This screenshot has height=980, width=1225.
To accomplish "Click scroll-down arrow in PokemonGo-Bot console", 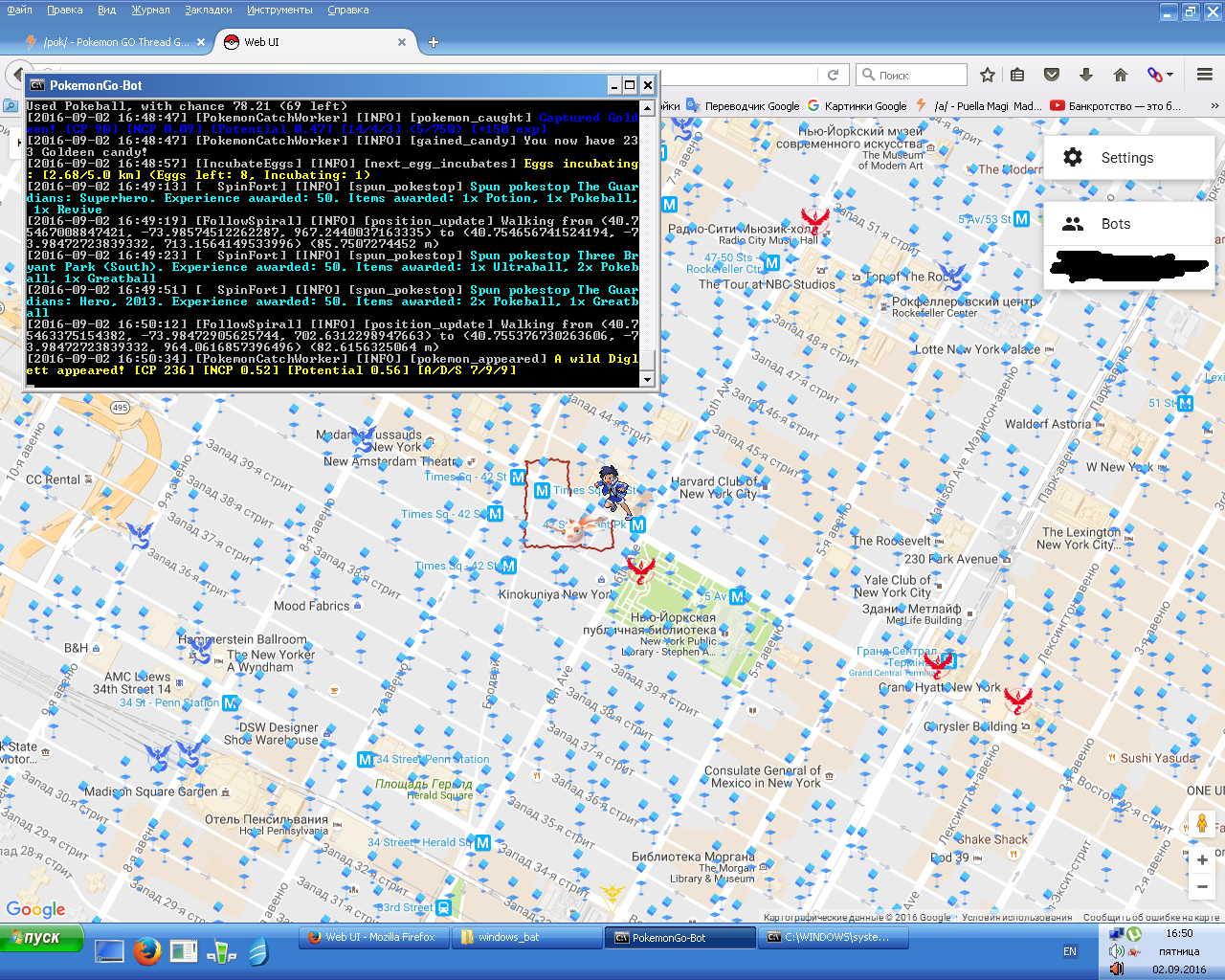I will tap(648, 379).
